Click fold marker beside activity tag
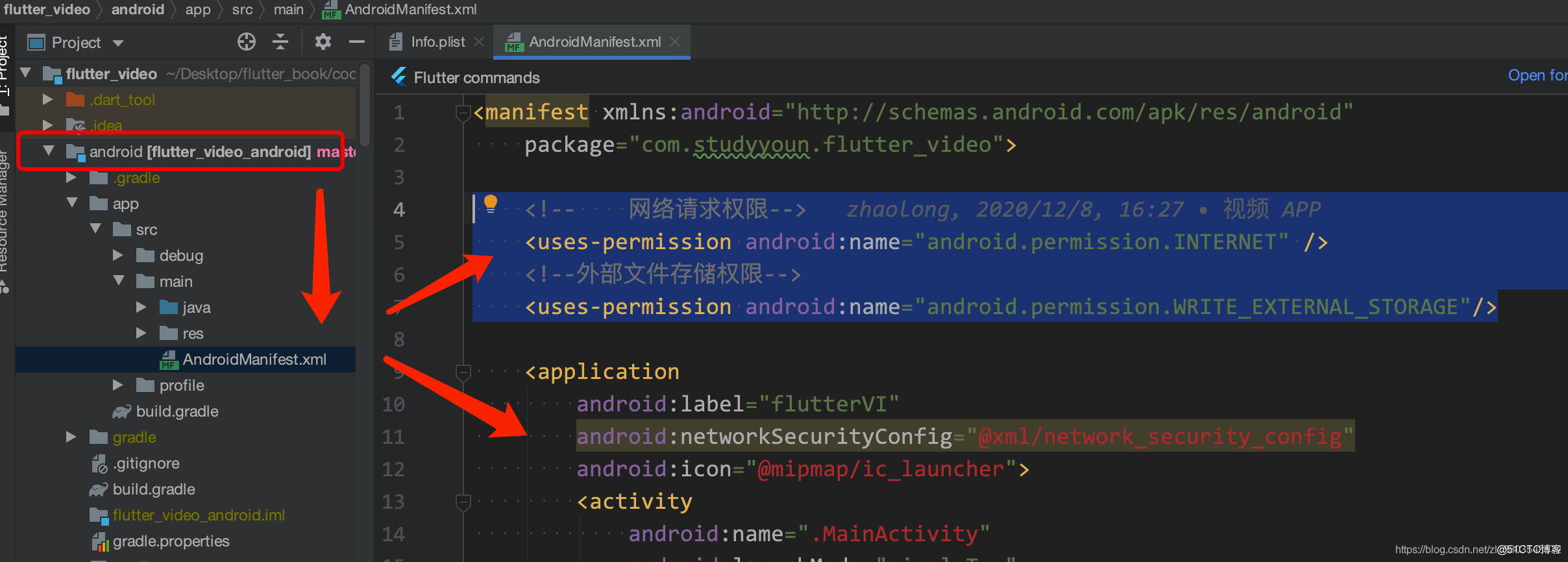This screenshot has width=1568, height=562. (463, 503)
